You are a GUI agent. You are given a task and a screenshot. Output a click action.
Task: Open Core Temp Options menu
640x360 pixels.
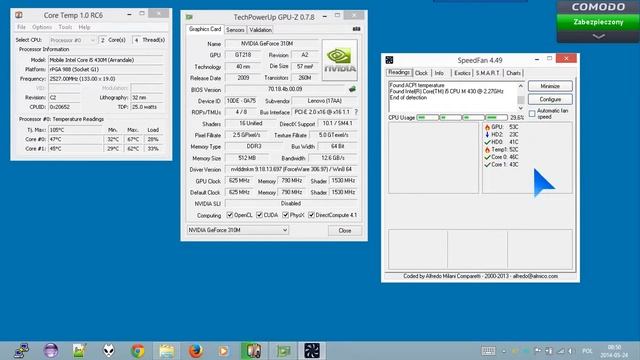(42, 27)
